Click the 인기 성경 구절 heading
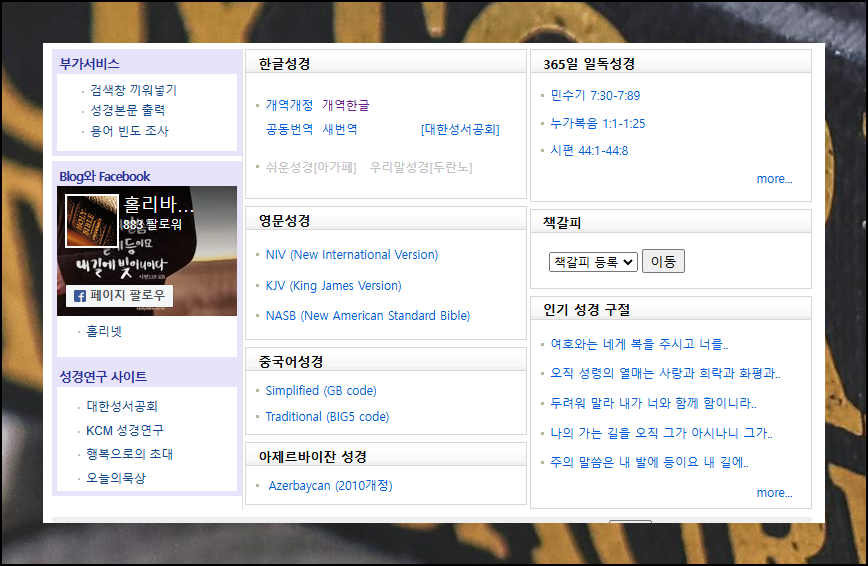 tap(587, 310)
